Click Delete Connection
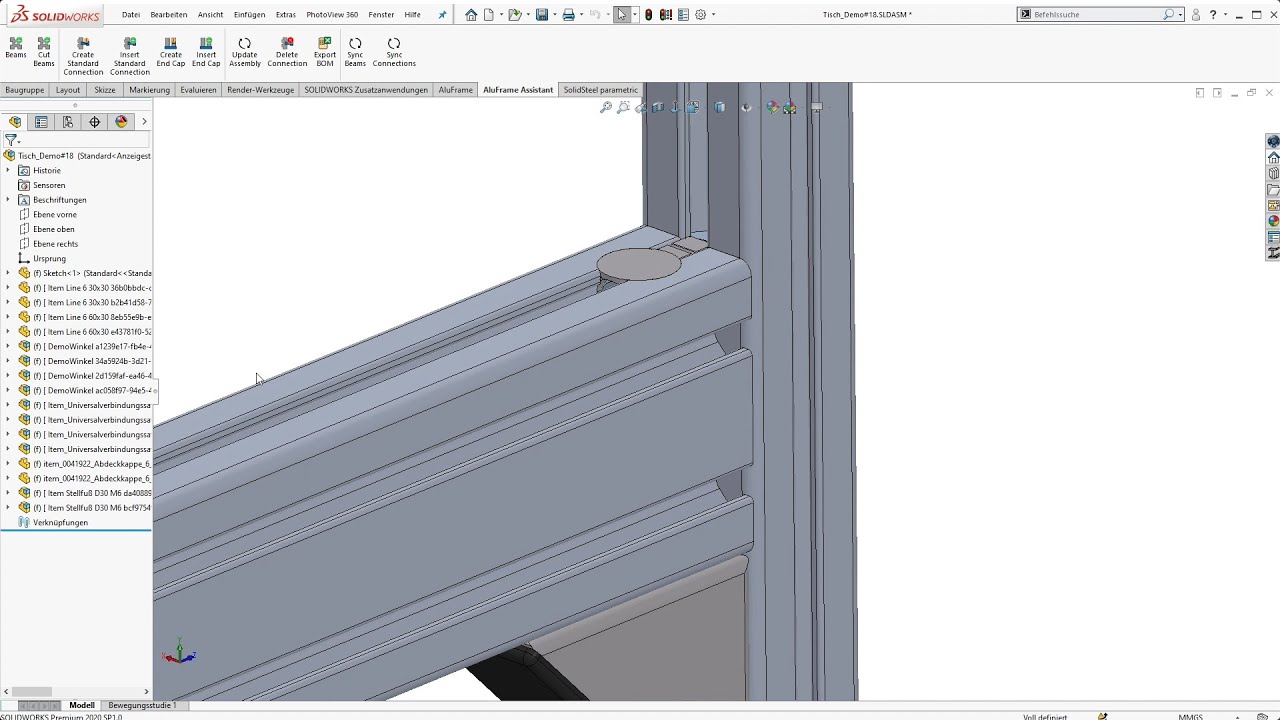The width and height of the screenshot is (1280, 720). (x=287, y=52)
